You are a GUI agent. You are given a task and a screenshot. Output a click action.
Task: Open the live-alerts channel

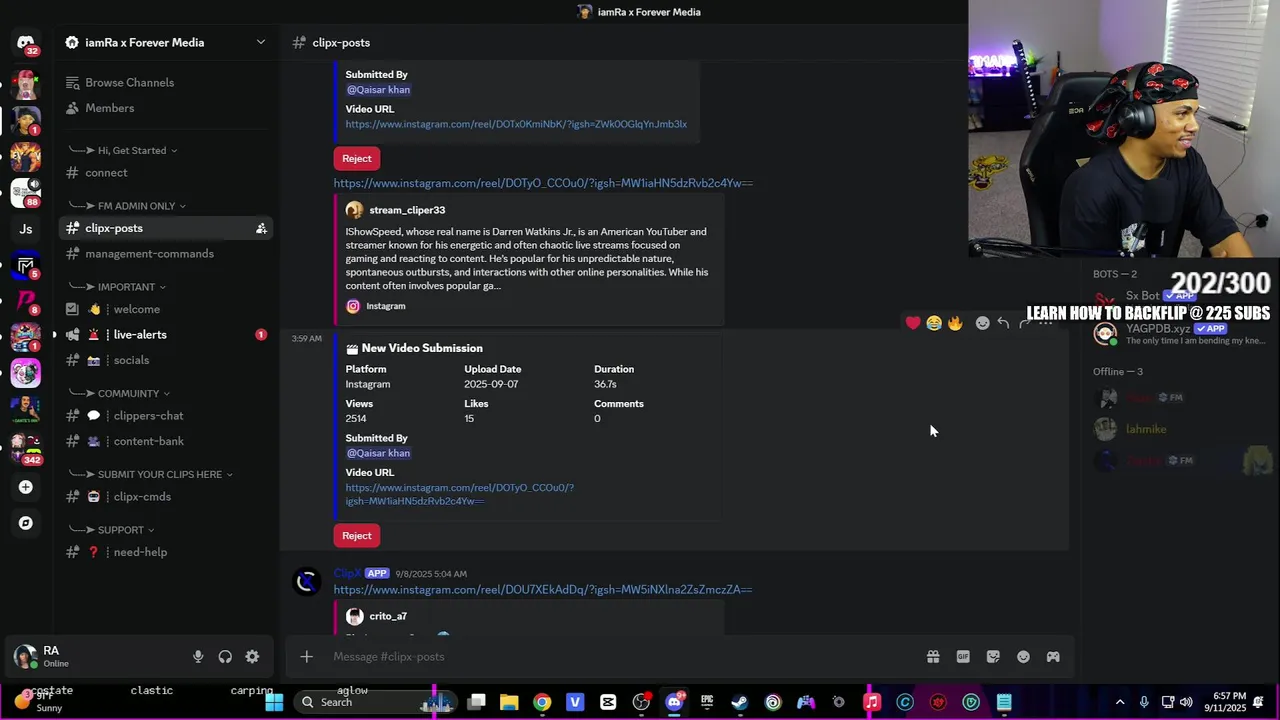(x=164, y=335)
